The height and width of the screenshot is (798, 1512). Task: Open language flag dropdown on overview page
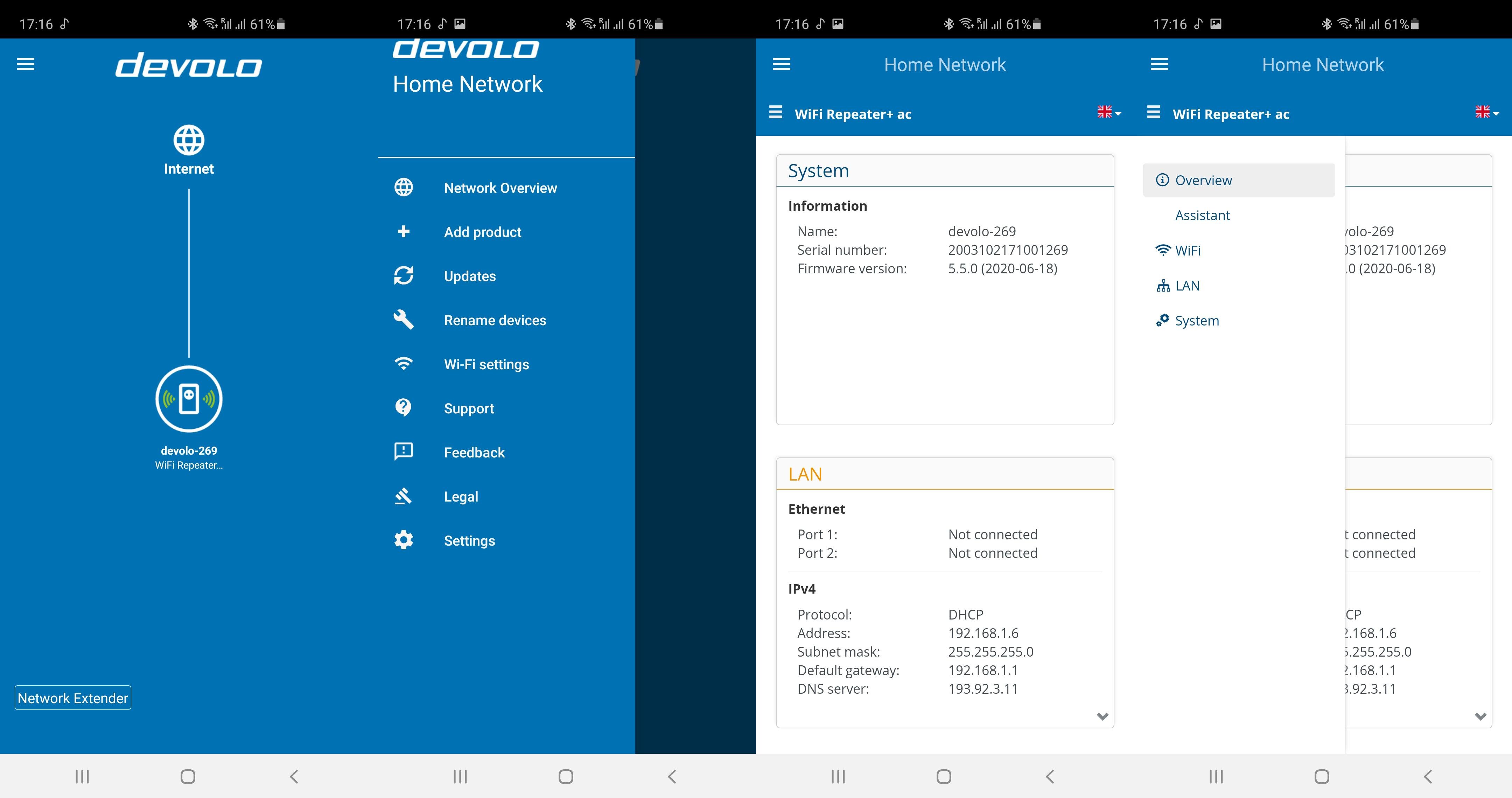click(1109, 112)
